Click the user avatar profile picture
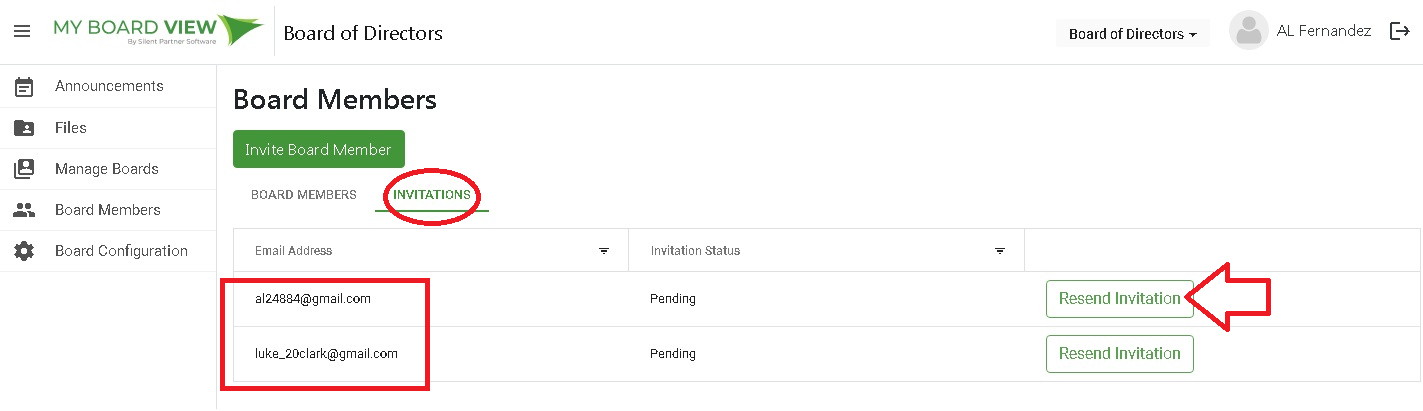The image size is (1423, 411). 1248,31
